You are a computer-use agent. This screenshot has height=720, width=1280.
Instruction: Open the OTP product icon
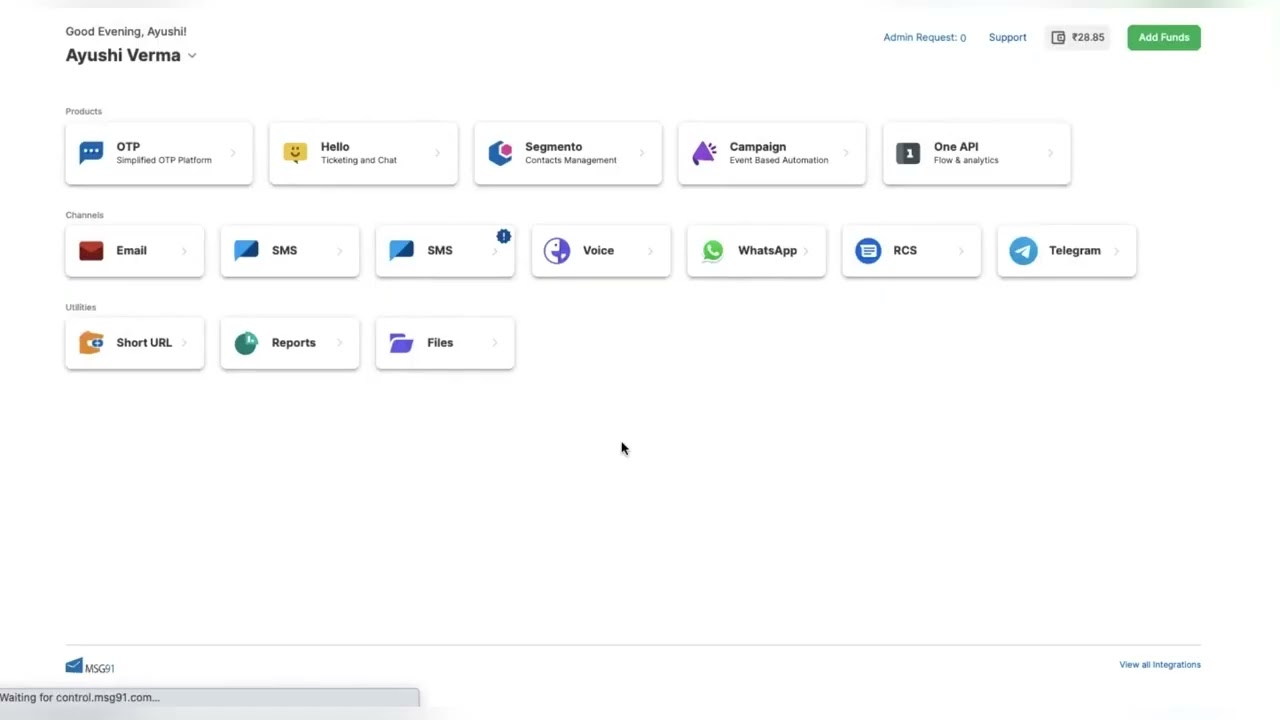pos(91,153)
